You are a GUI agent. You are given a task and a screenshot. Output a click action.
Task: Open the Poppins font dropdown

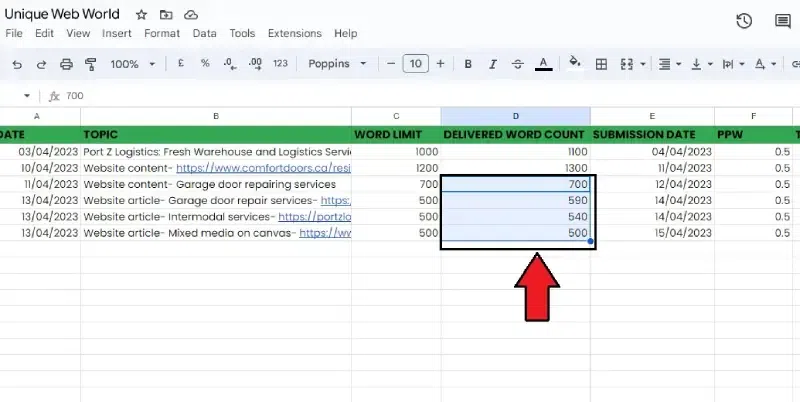[337, 64]
